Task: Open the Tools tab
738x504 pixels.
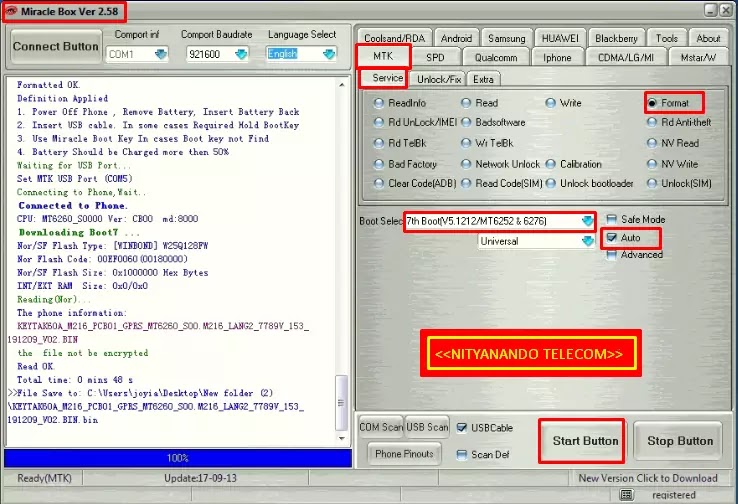Action: pos(666,38)
